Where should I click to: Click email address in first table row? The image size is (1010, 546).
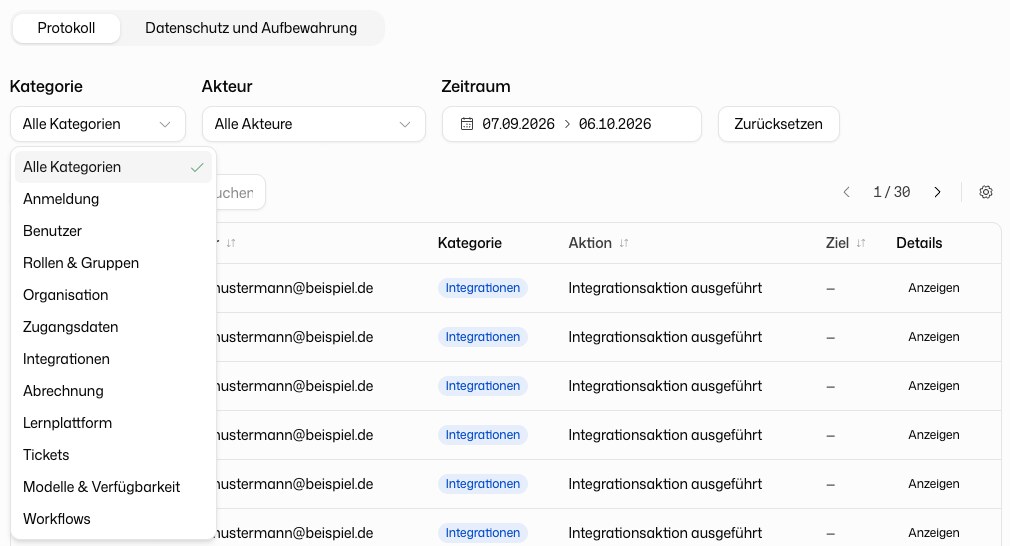pos(295,288)
